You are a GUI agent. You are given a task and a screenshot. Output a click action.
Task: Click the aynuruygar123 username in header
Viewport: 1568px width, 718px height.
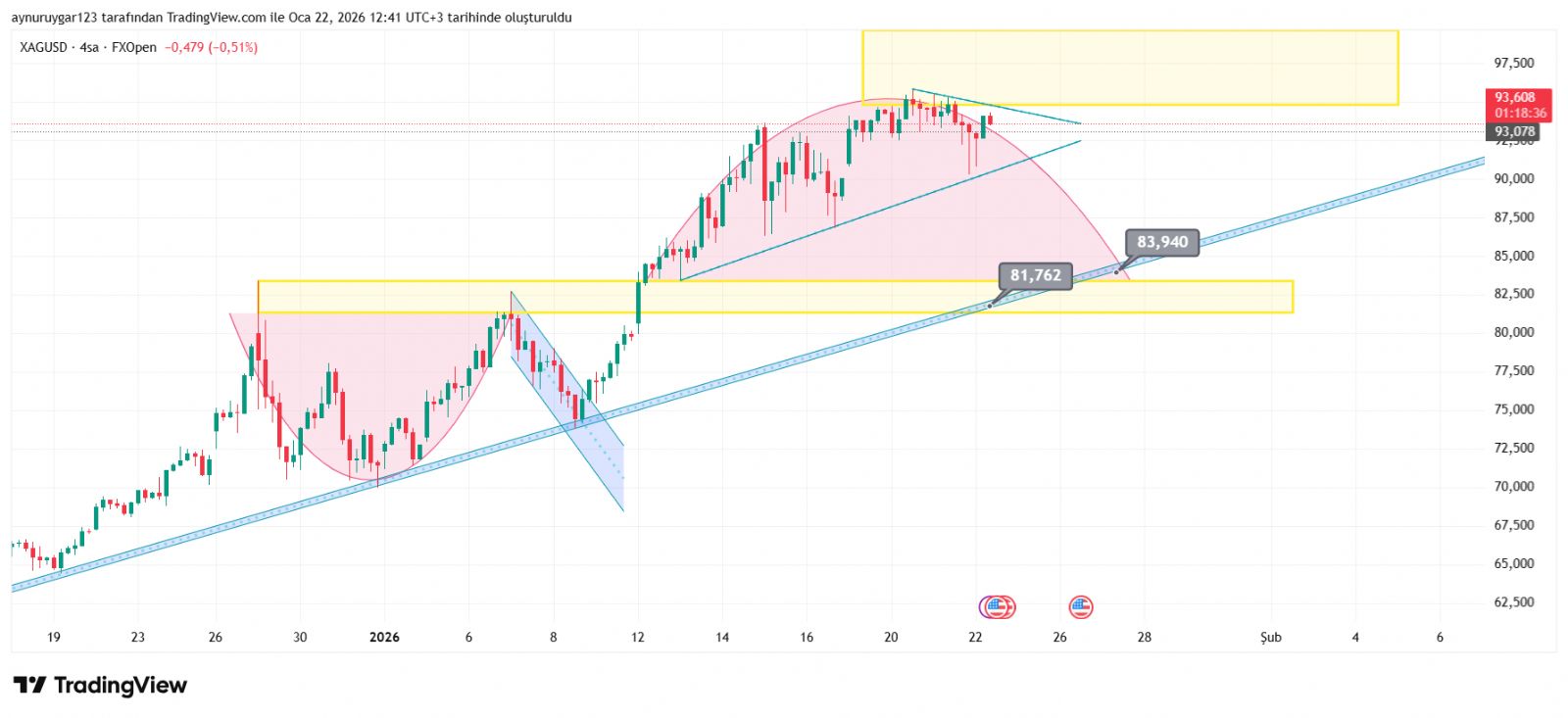[x=54, y=18]
